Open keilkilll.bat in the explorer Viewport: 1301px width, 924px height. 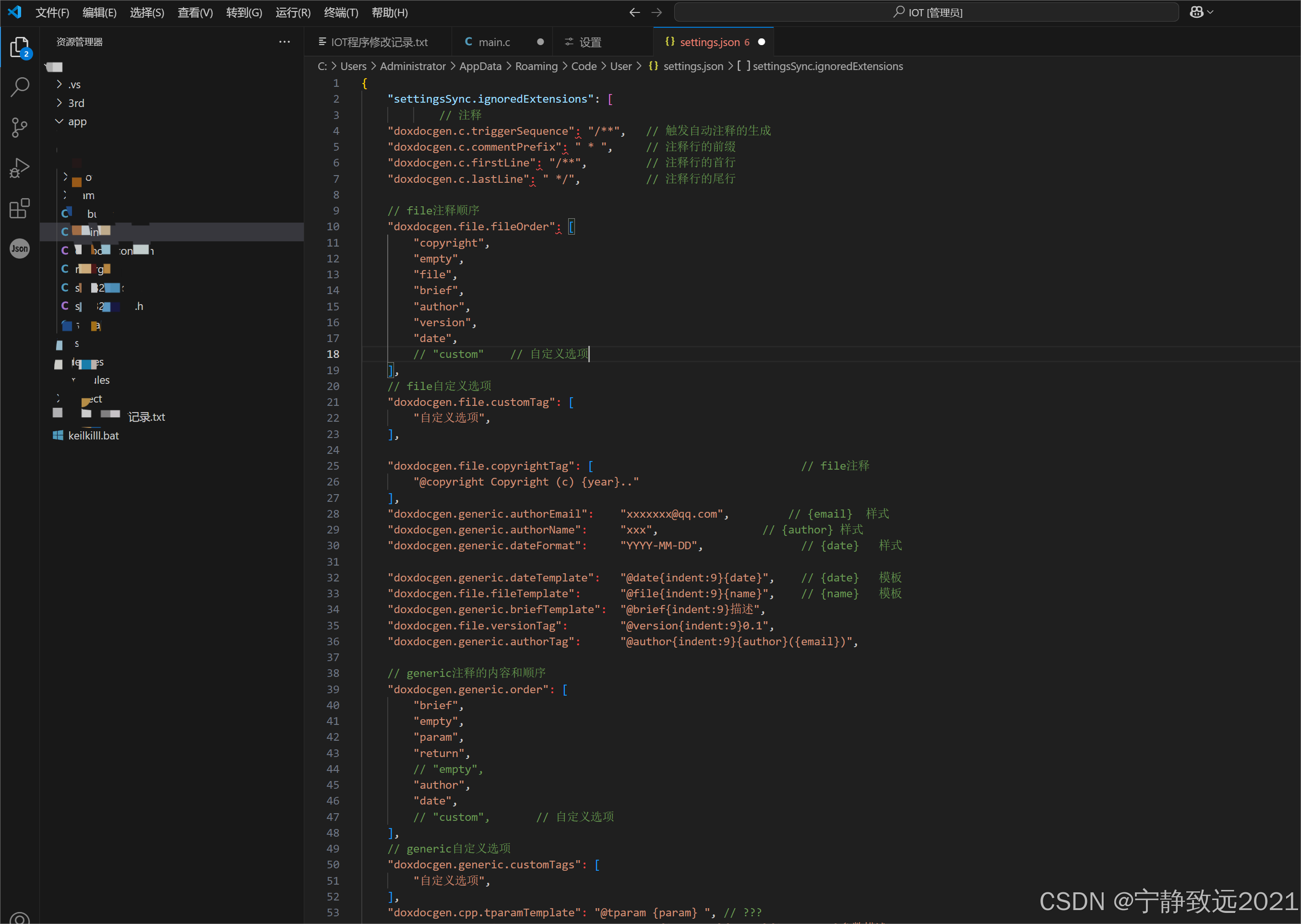pos(93,435)
